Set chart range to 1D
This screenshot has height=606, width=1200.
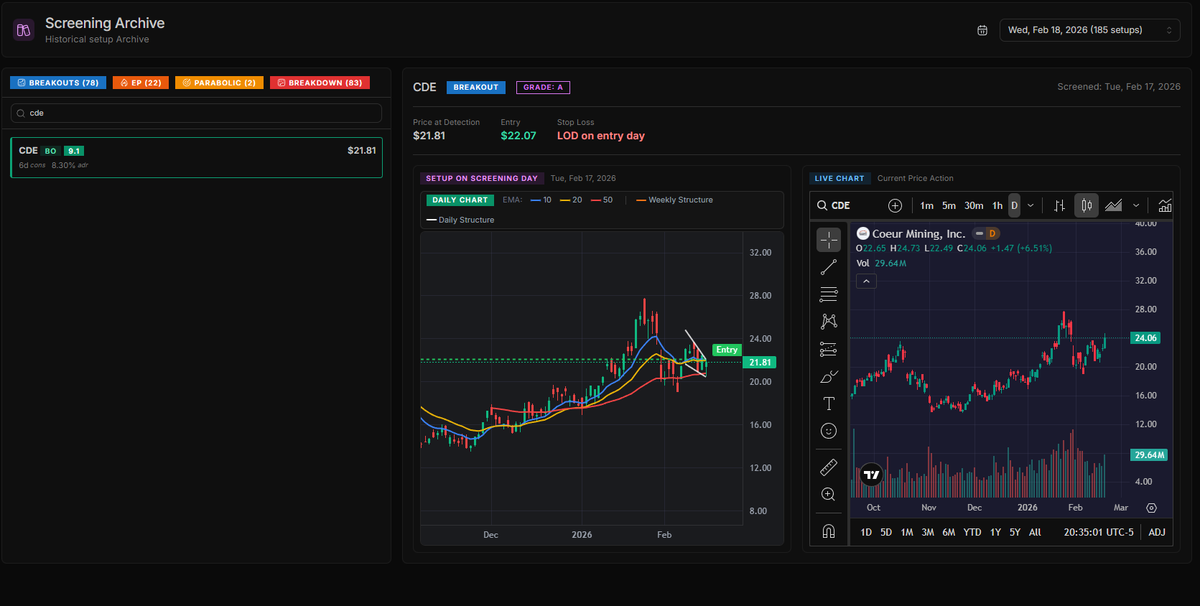(866, 532)
